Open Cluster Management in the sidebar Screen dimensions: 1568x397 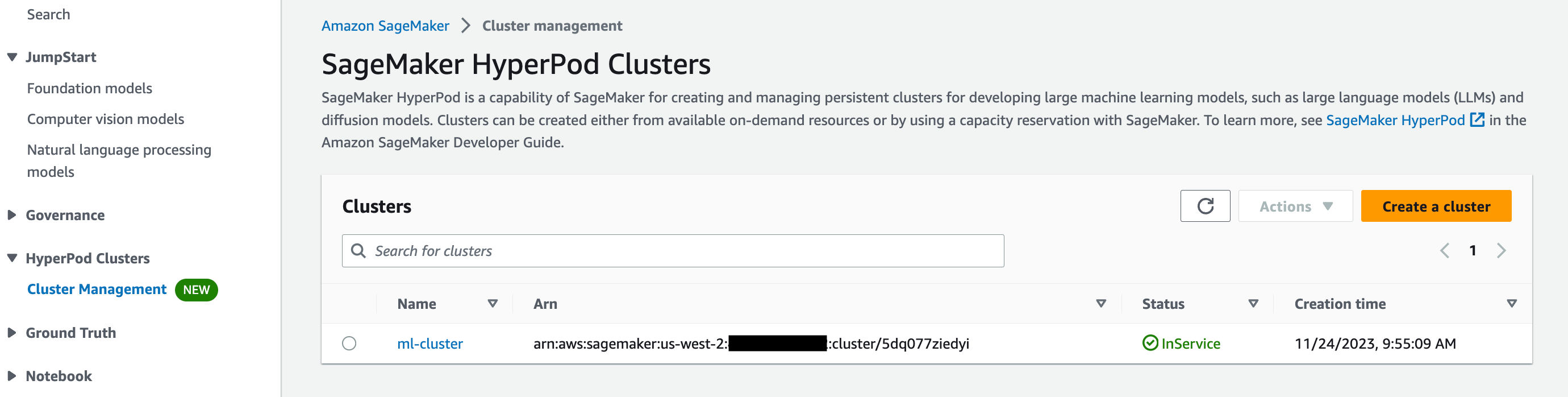click(x=97, y=290)
